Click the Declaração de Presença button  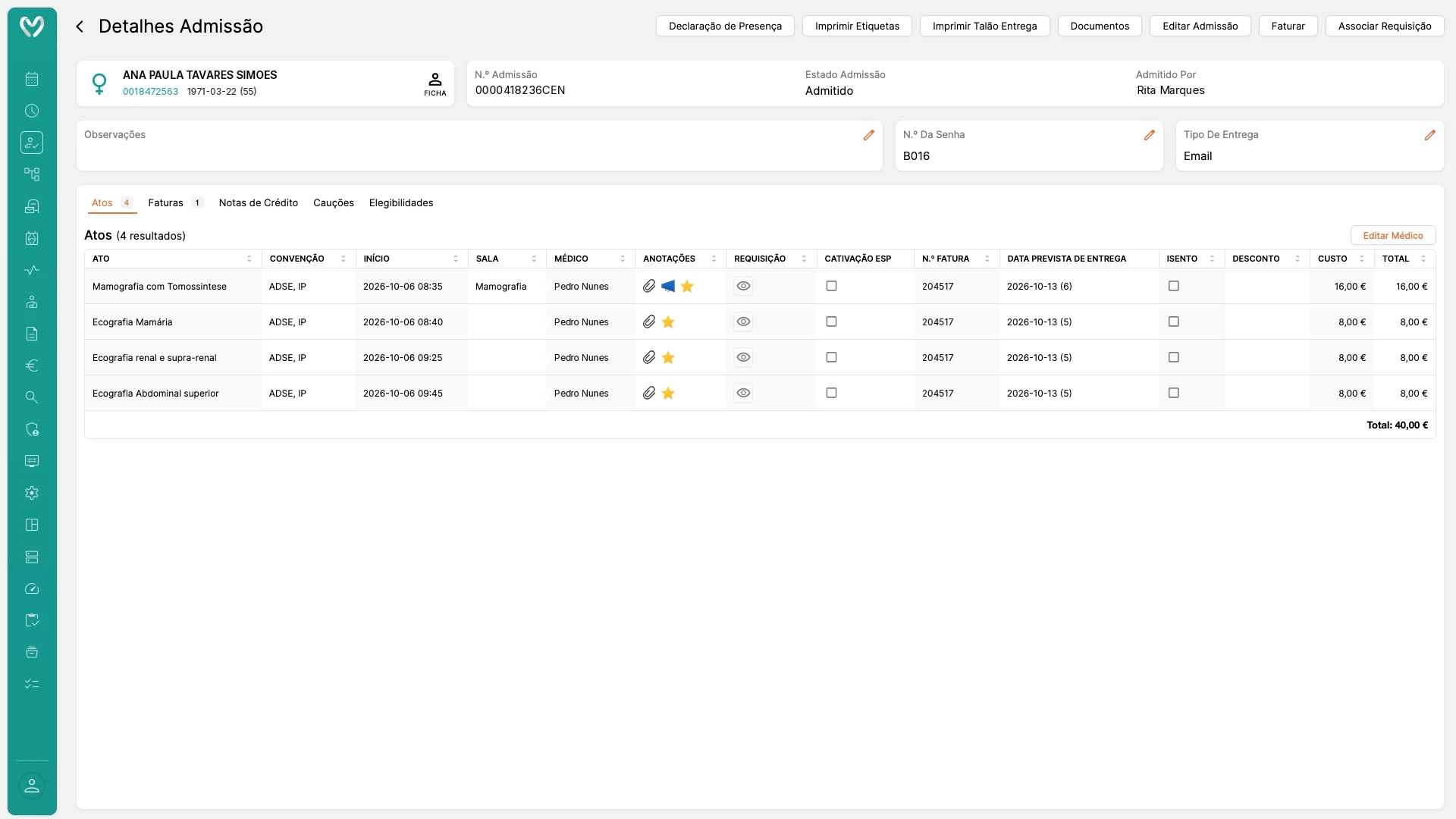pyautogui.click(x=725, y=26)
